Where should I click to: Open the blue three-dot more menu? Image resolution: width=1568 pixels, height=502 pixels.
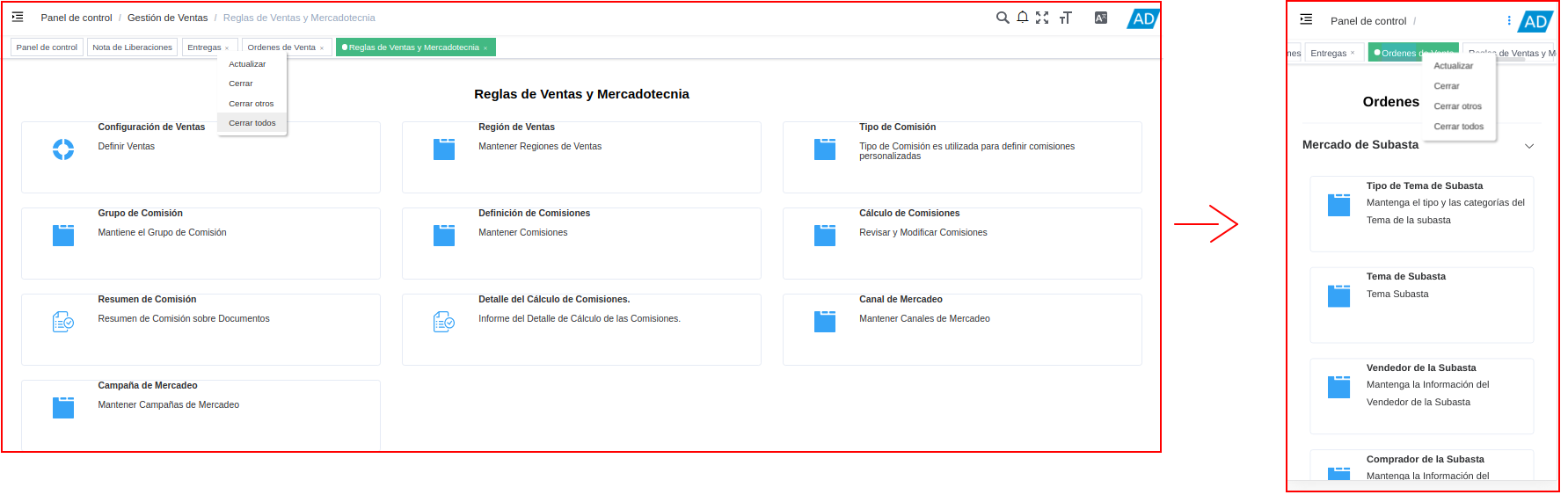[x=1509, y=21]
